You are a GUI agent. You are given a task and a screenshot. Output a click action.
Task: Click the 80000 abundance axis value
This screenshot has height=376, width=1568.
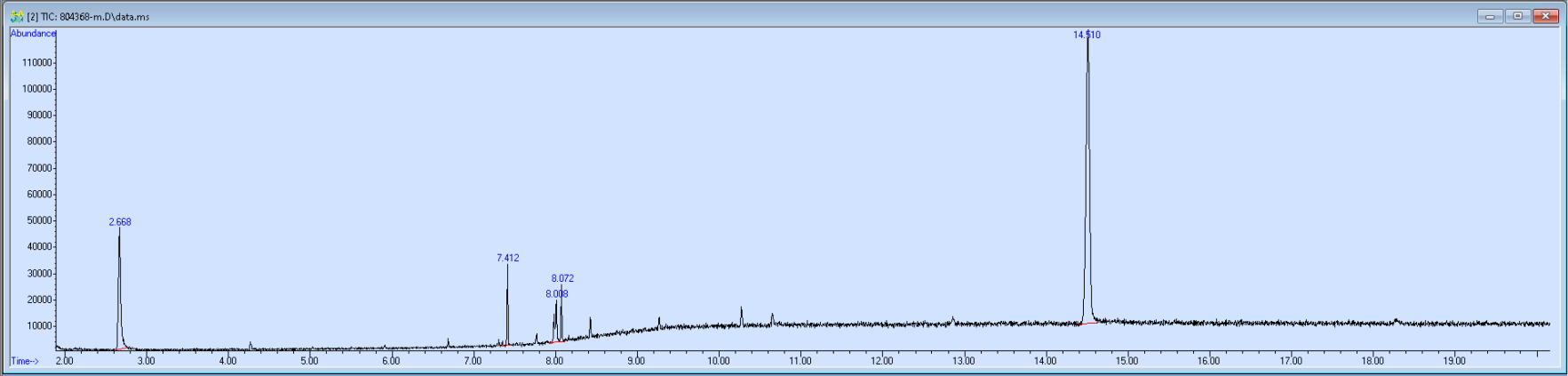point(39,141)
